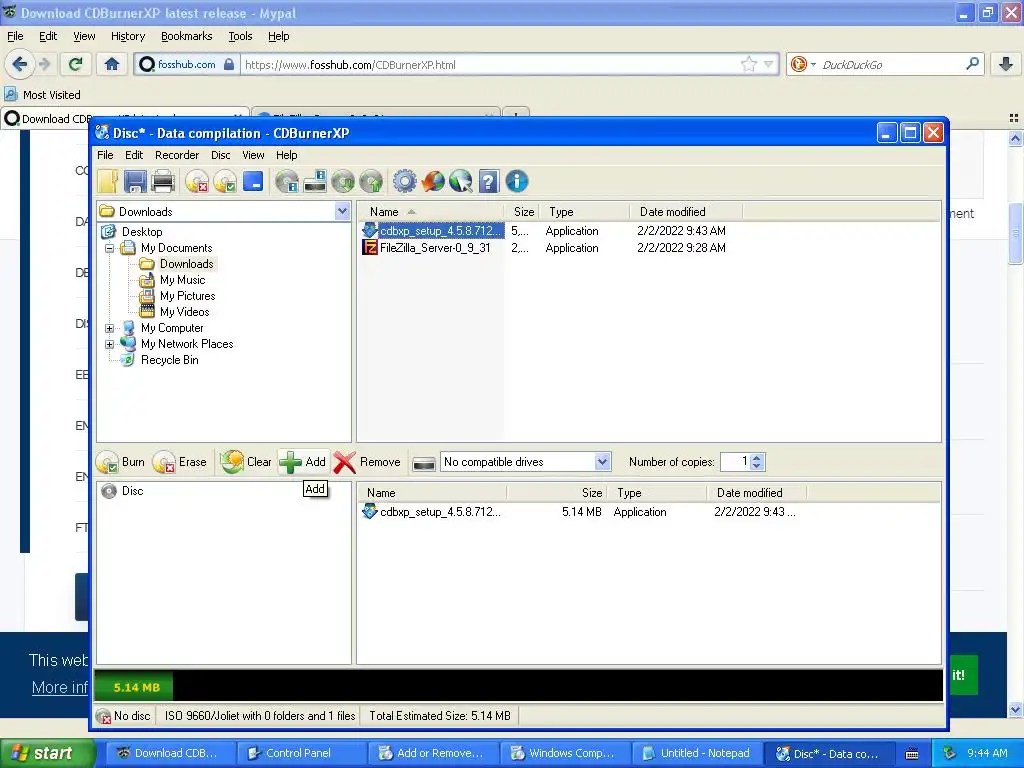Click the Number of copies input field

tap(735, 462)
